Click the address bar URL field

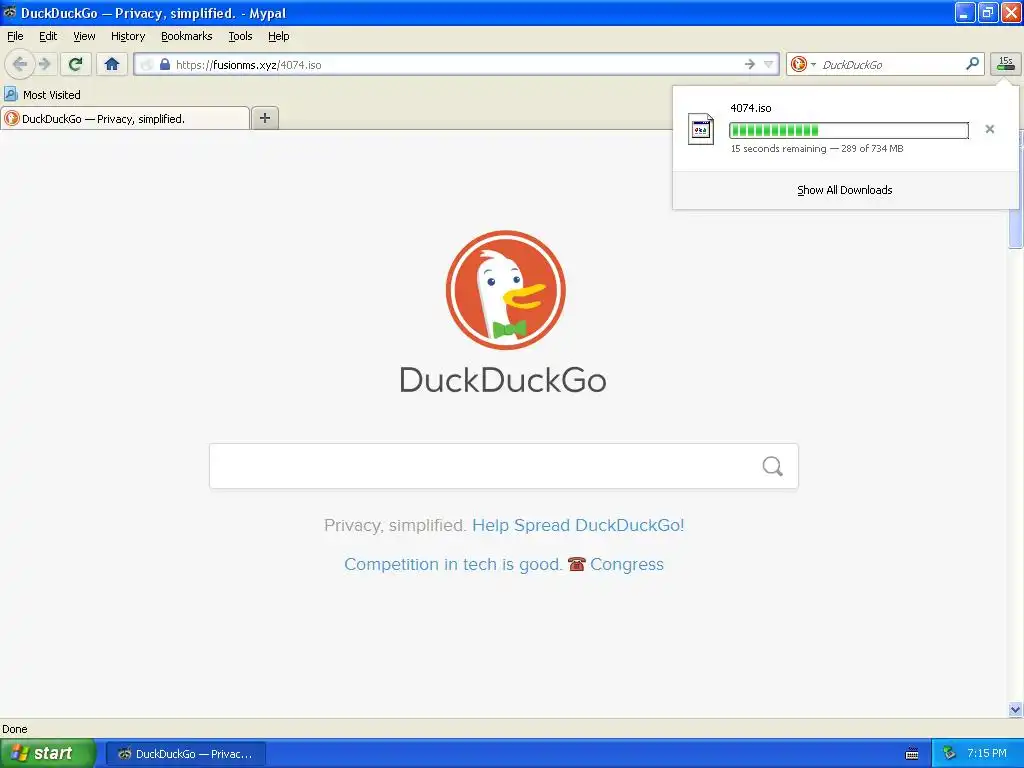456,64
